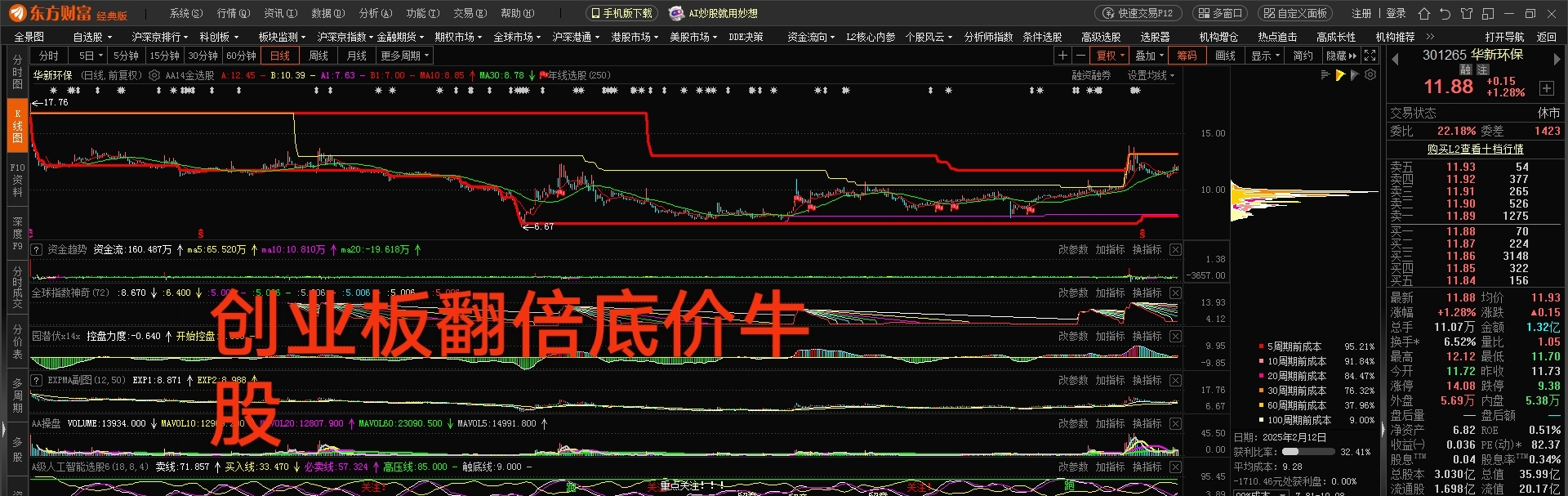Click AI炒股就用妙想 assistant icon

tap(676, 13)
